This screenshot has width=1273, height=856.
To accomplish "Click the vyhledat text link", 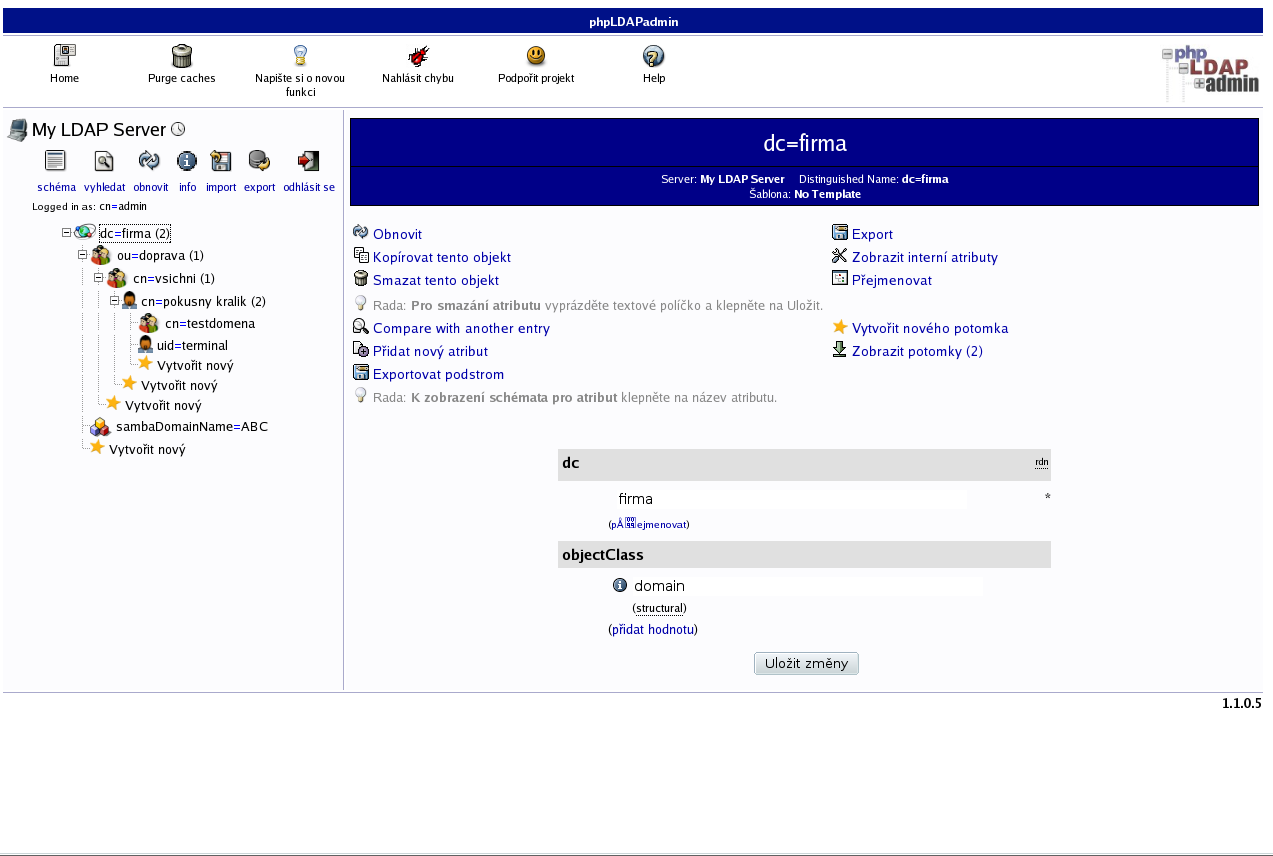I will pos(105,187).
